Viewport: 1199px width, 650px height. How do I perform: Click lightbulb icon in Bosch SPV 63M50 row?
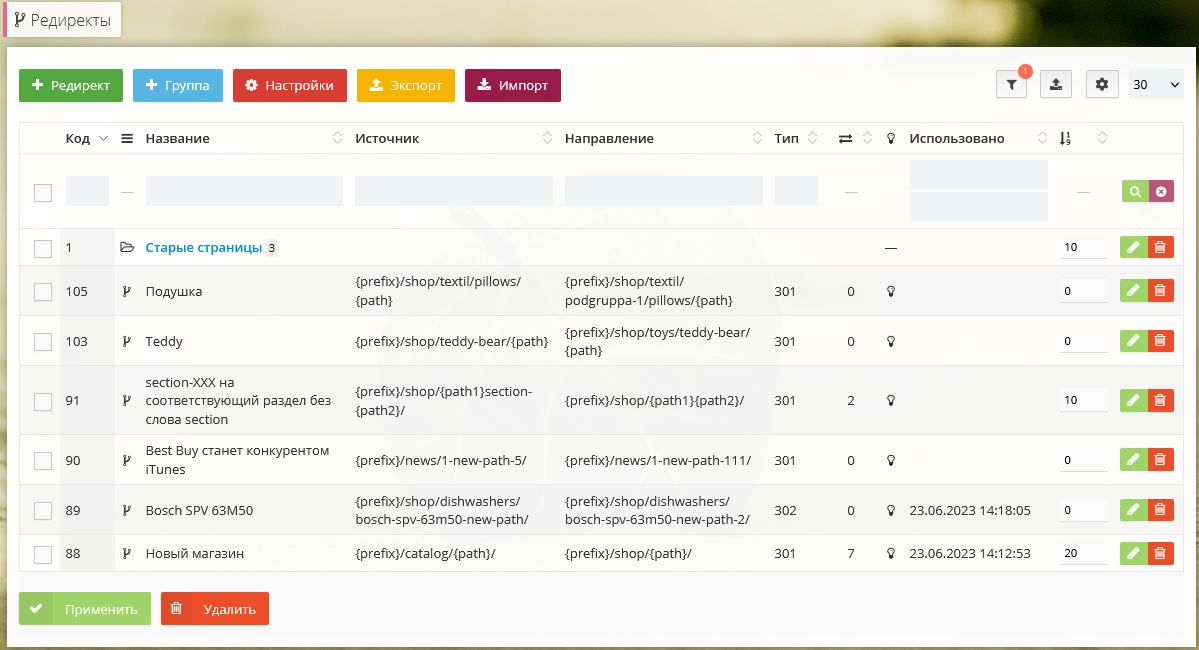890,510
